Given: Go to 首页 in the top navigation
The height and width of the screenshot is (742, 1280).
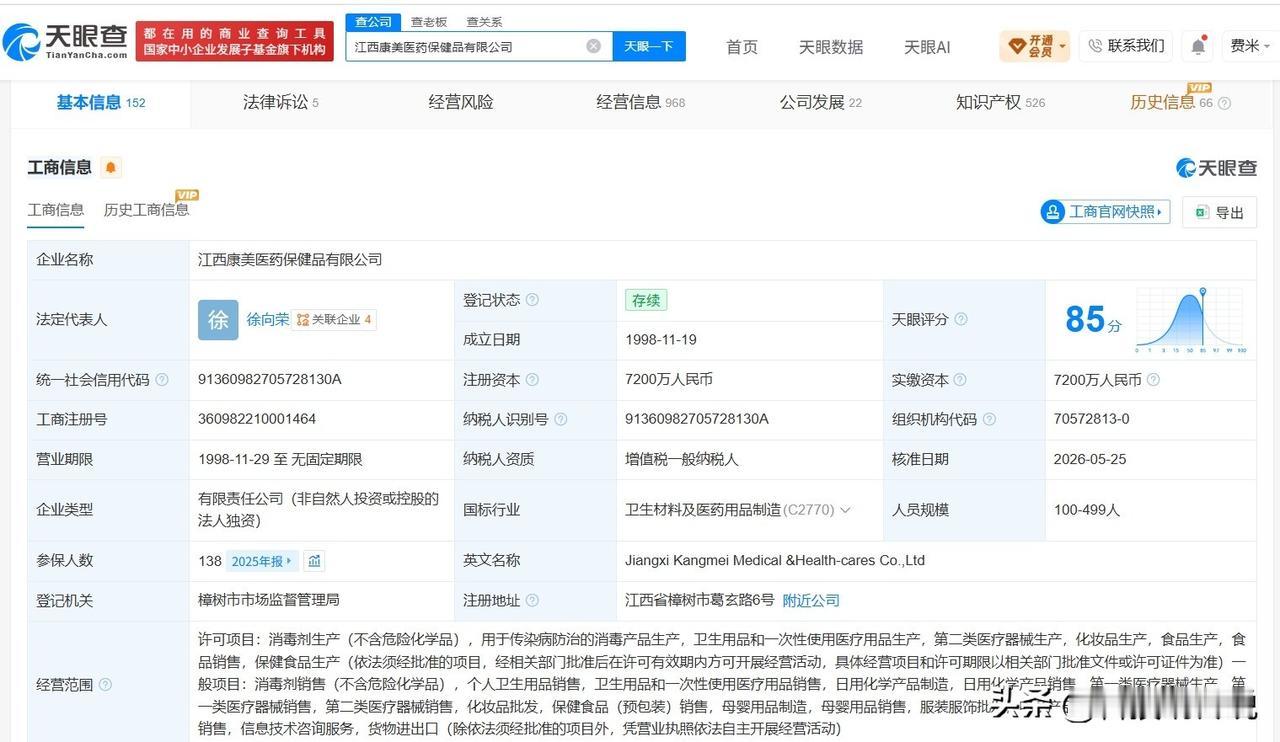Looking at the screenshot, I should (x=742, y=47).
